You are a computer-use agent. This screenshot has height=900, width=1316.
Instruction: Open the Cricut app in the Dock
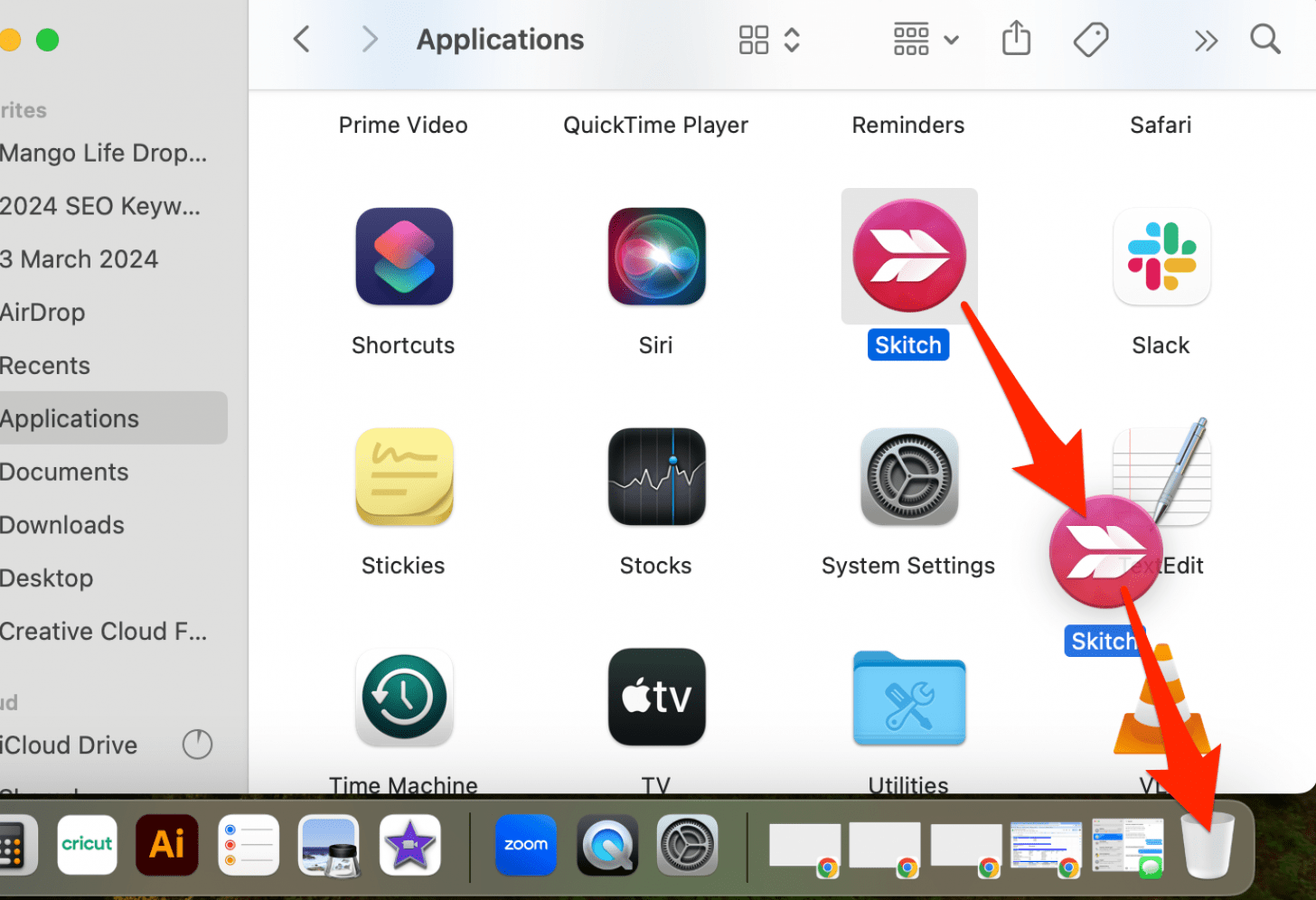[x=87, y=845]
